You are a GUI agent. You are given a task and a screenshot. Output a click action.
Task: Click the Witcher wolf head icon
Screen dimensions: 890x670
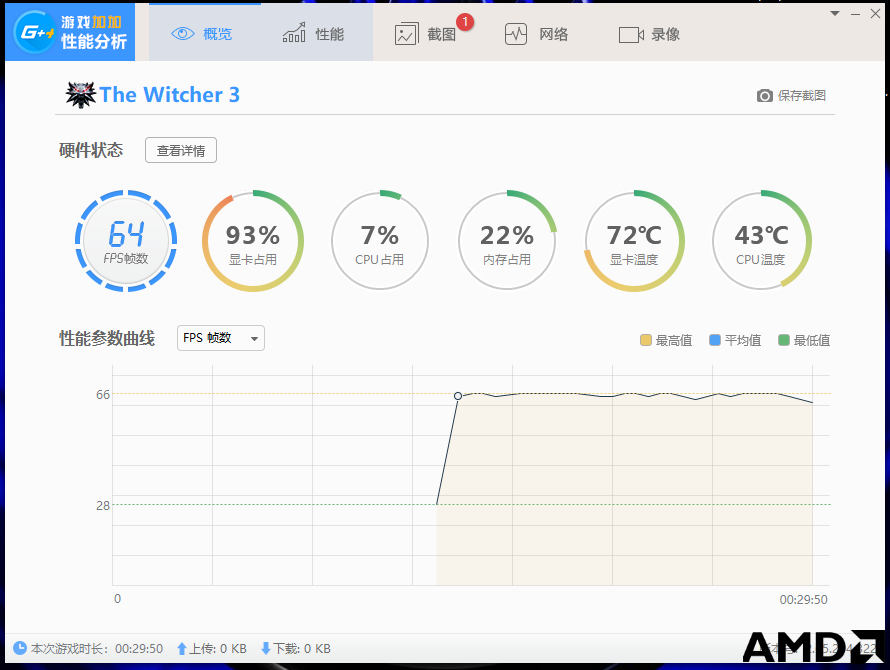point(81,94)
